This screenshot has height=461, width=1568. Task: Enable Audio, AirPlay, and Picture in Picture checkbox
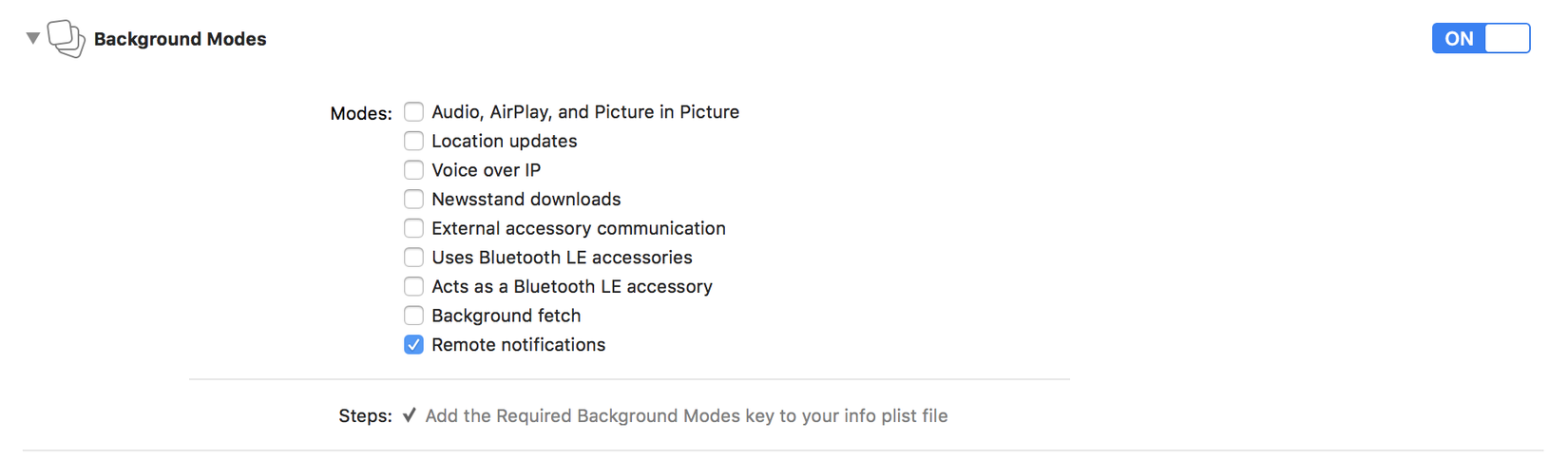tap(413, 112)
